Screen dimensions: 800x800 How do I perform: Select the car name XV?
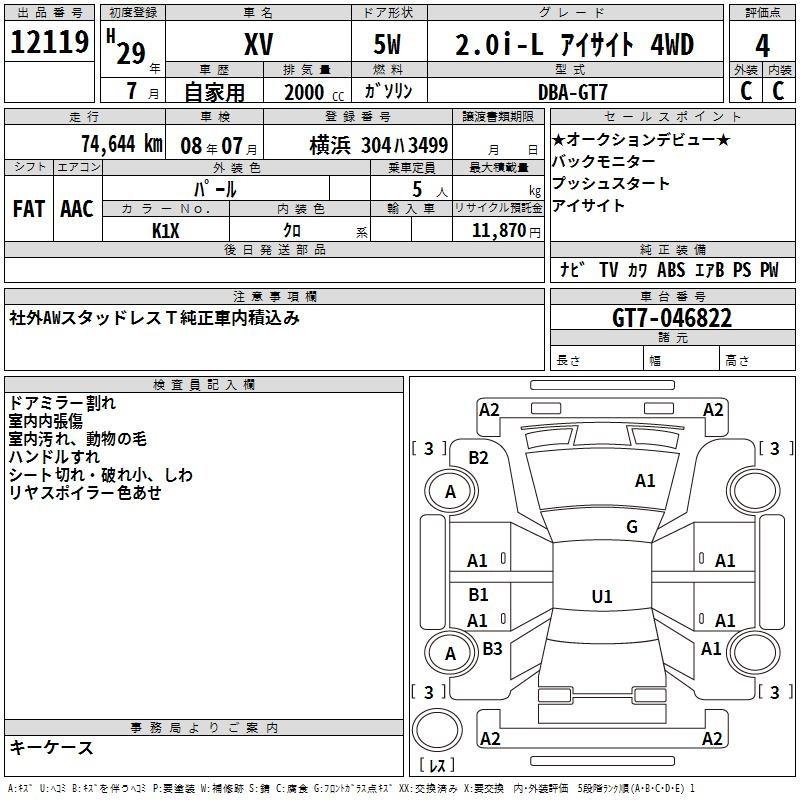coord(259,44)
